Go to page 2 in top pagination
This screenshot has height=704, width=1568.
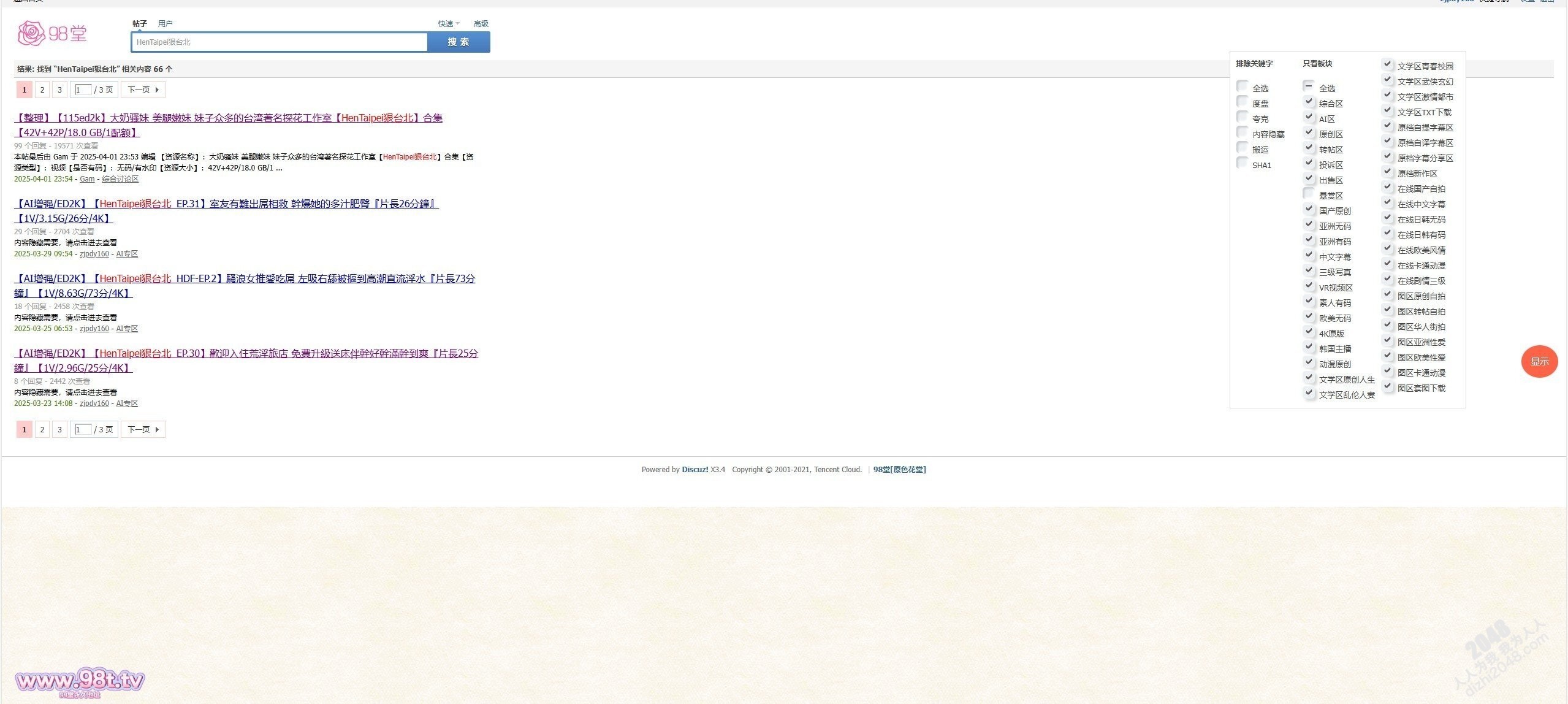[x=42, y=90]
